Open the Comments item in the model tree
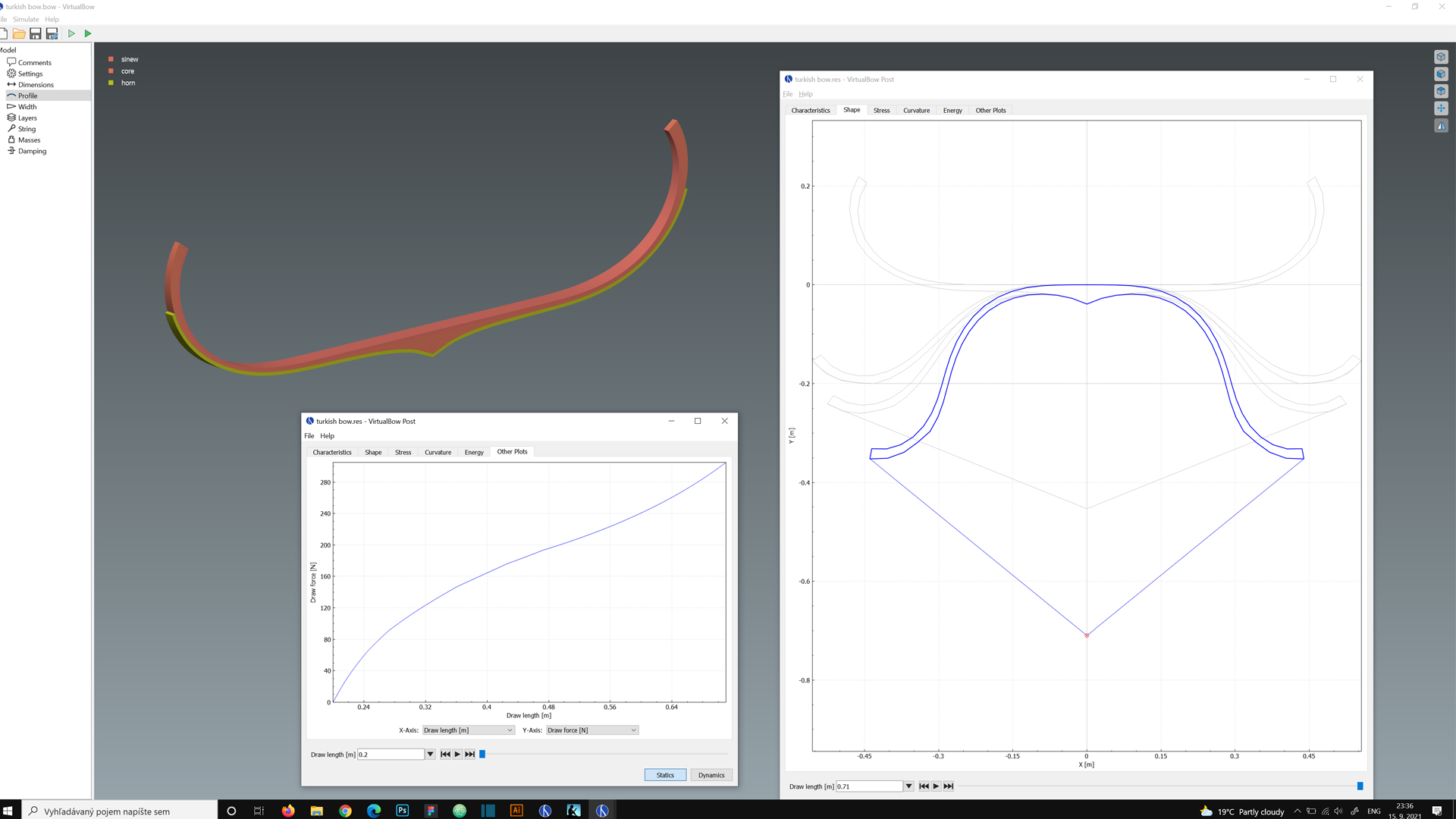The image size is (1456, 819). pyautogui.click(x=34, y=63)
